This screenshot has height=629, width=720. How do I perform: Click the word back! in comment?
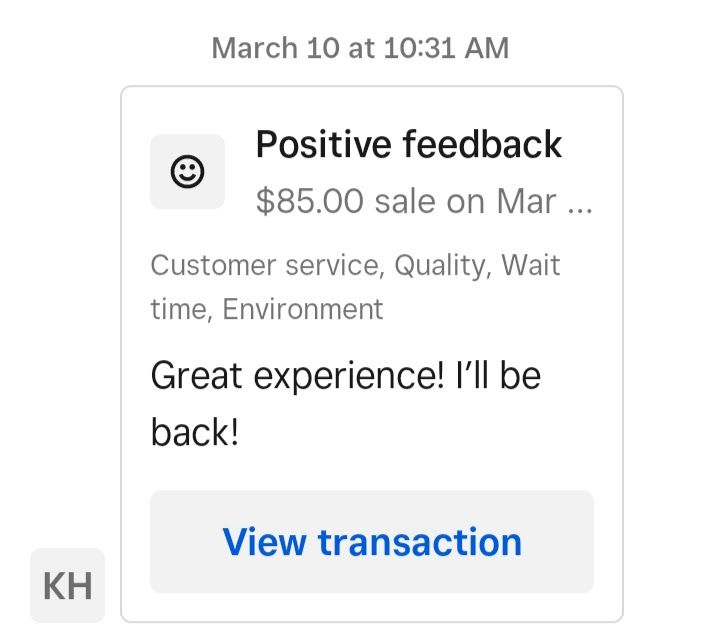coord(195,432)
